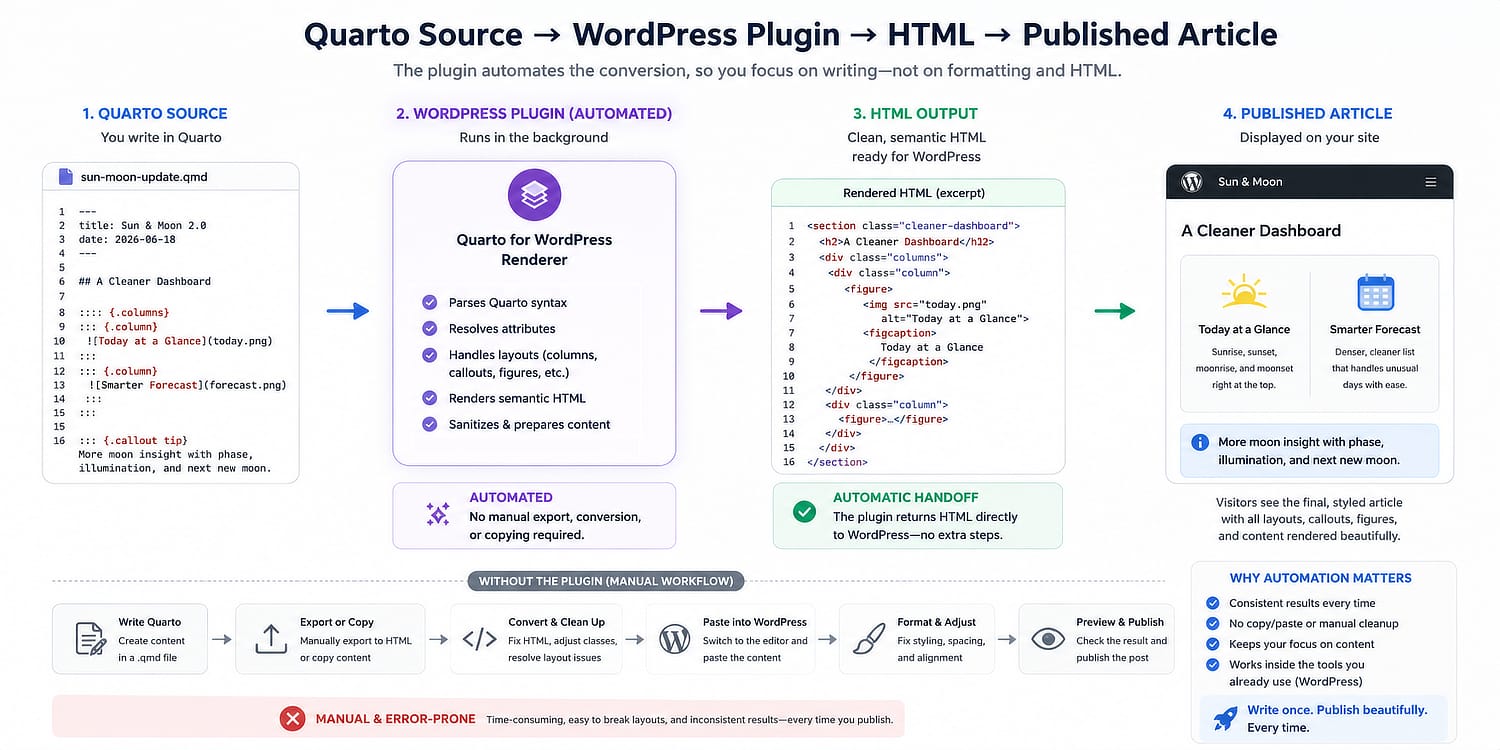Click the upload icon in the Export or Copy card
Screen dimensions: 1500x750
click(271, 639)
